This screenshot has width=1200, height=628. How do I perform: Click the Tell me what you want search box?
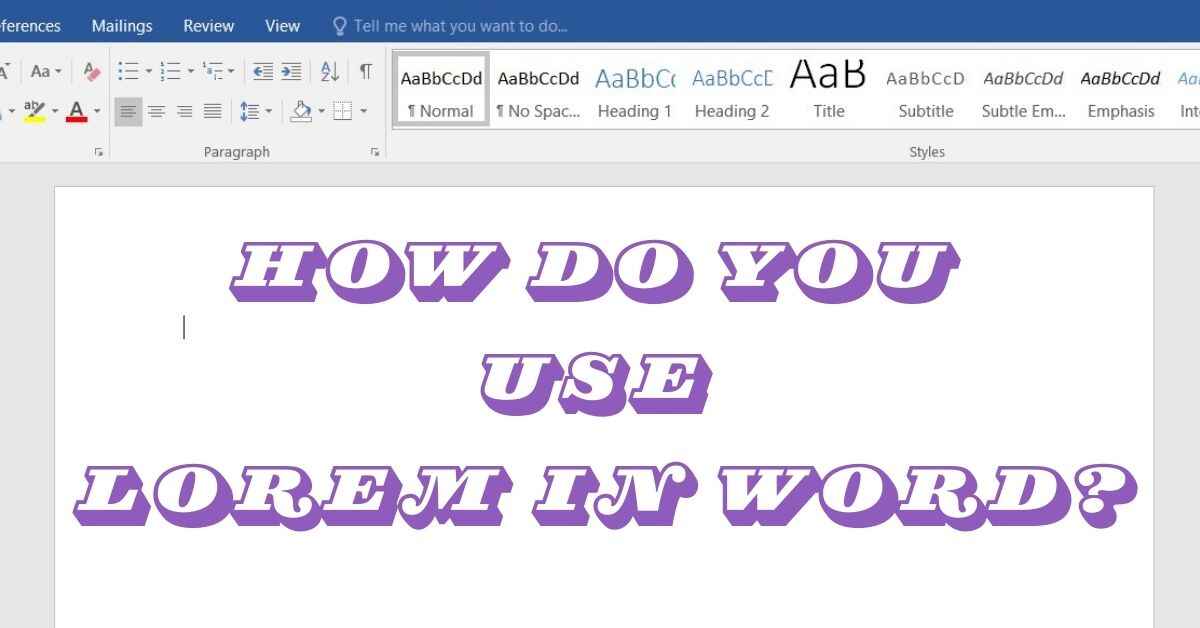coord(460,26)
